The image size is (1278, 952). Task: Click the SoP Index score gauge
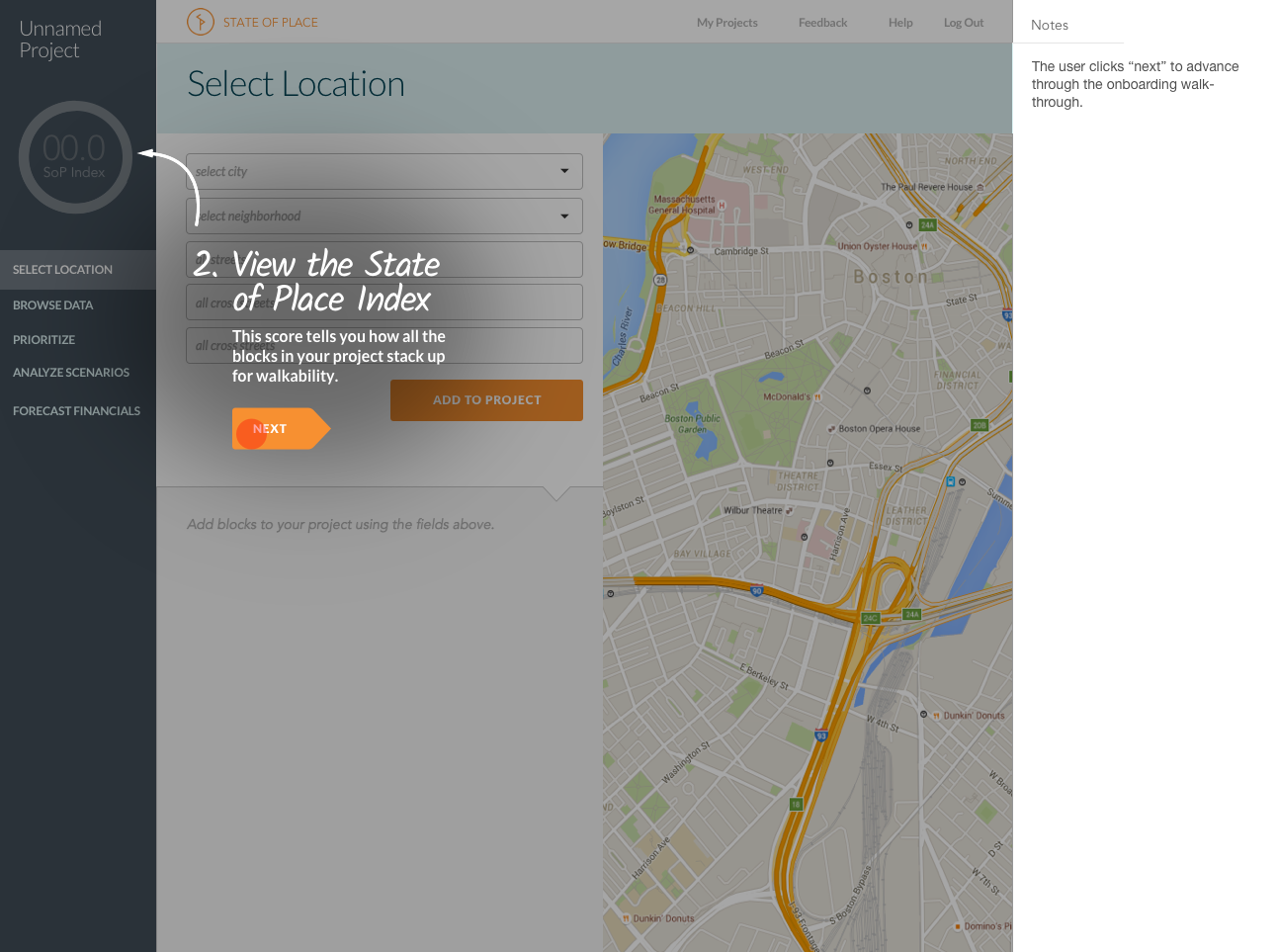coord(75,157)
